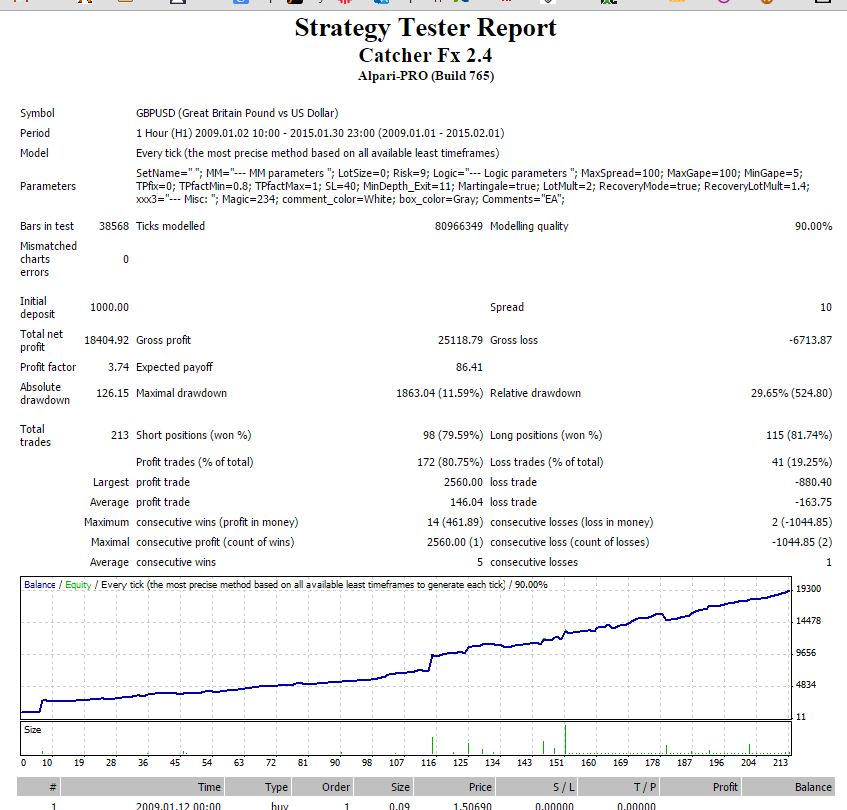Screen dimensions: 847x810
Task: Click the Spread value 10
Action: pyautogui.click(x=826, y=307)
